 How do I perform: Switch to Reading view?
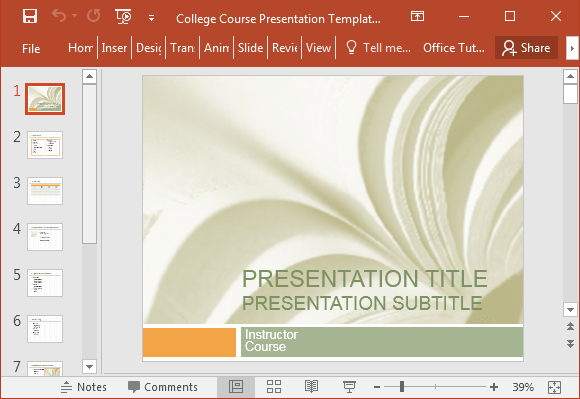[x=311, y=387]
